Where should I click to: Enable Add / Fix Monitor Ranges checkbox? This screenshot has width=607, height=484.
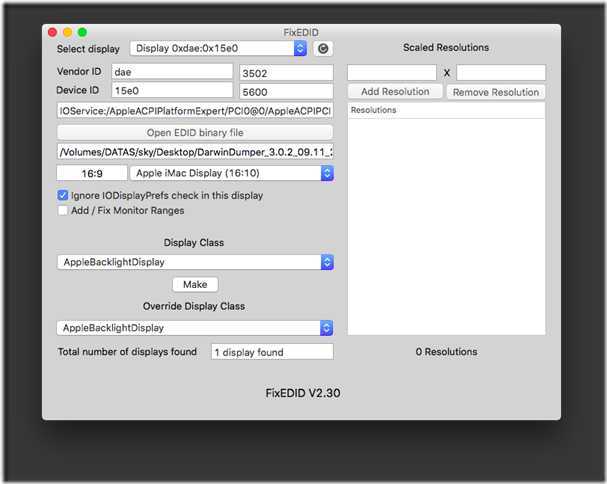coord(63,210)
